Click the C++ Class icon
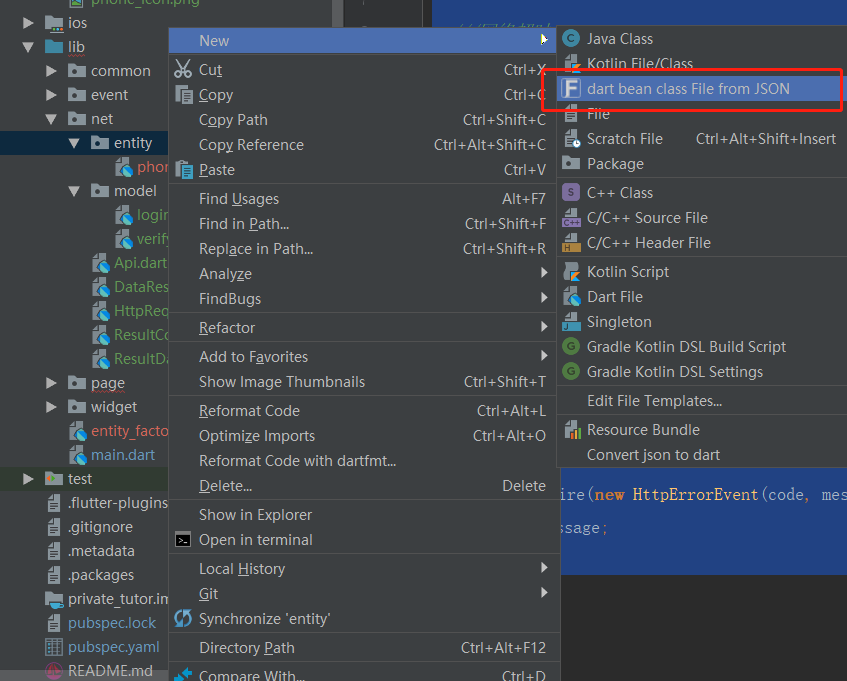Screen dimensions: 847x681 (571, 192)
